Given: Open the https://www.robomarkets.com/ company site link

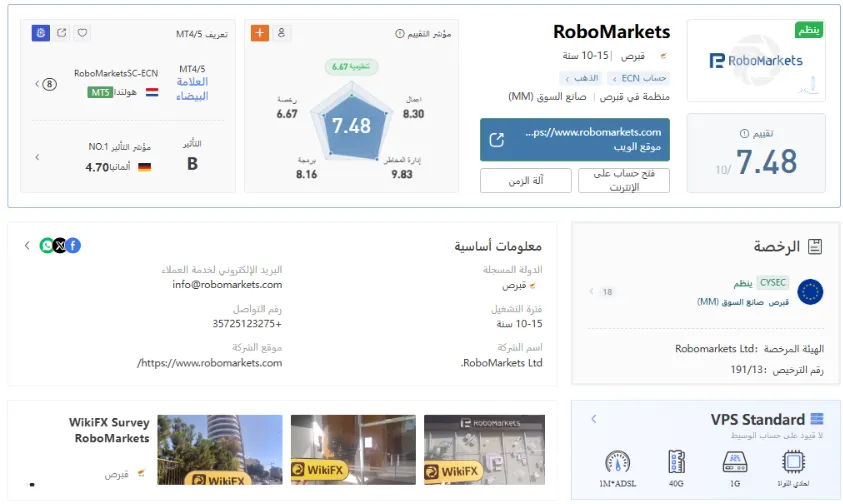Looking at the screenshot, I should pos(210,363).
